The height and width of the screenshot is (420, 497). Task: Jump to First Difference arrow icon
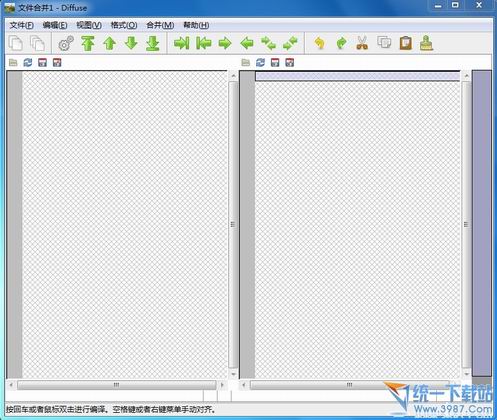point(88,43)
